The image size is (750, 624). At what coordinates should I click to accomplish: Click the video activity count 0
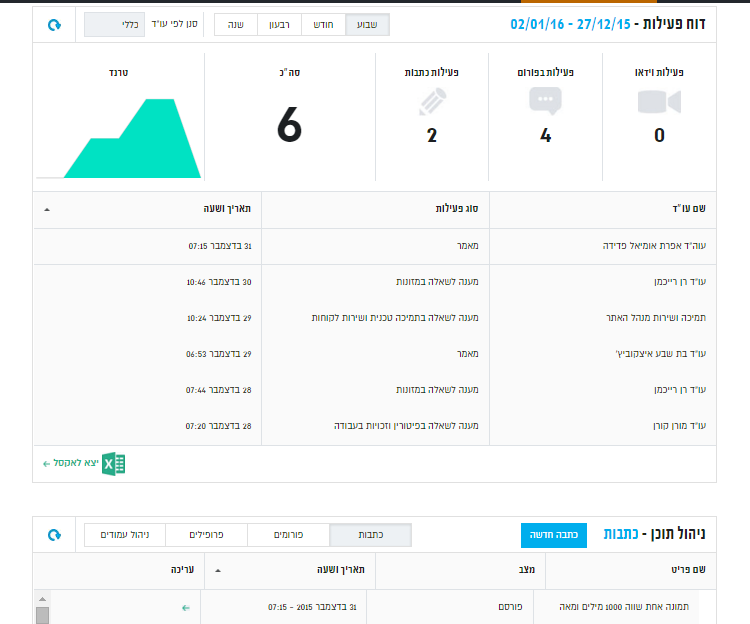point(660,135)
